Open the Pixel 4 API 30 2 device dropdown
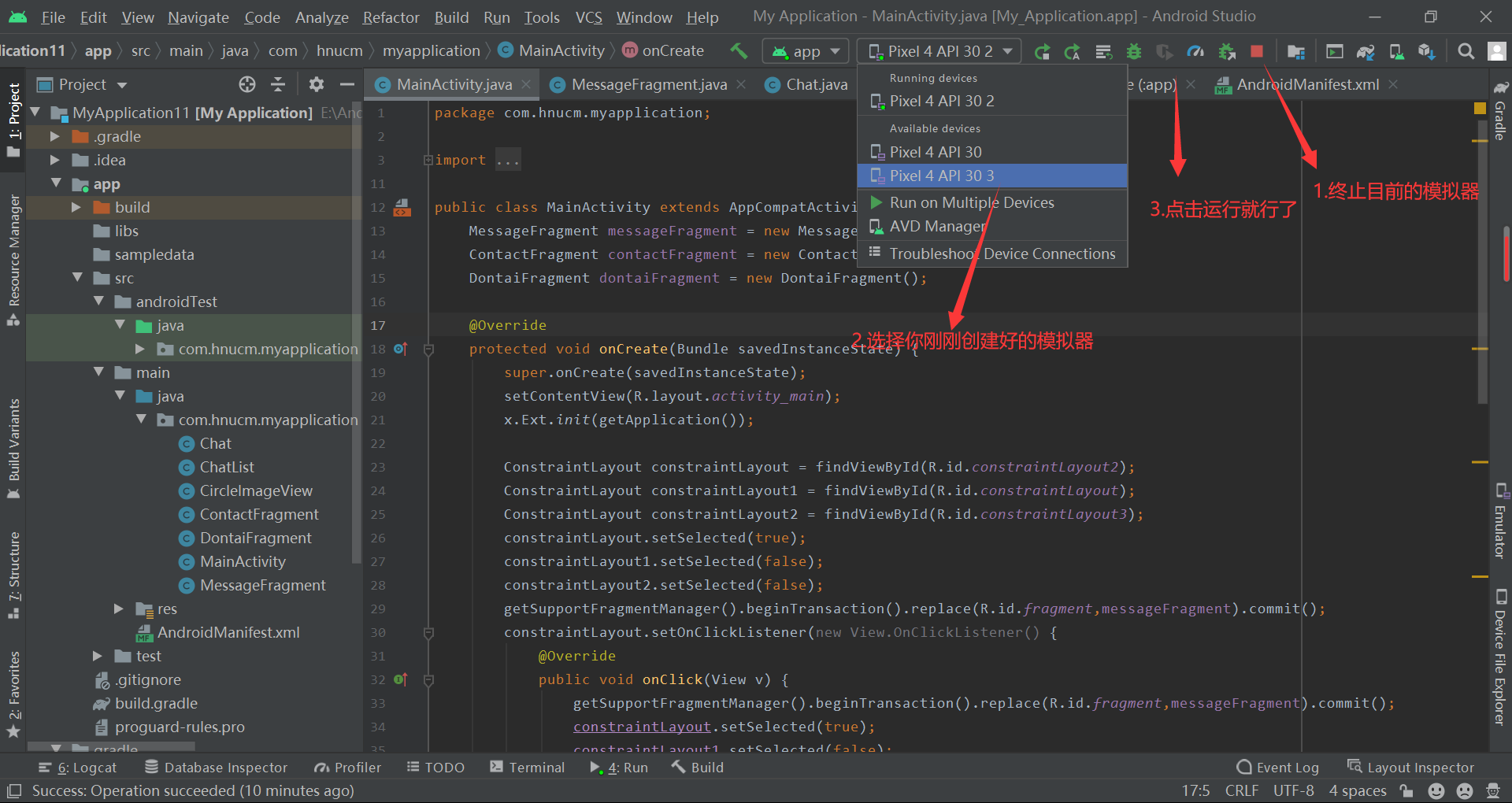1512x803 pixels. tap(939, 51)
